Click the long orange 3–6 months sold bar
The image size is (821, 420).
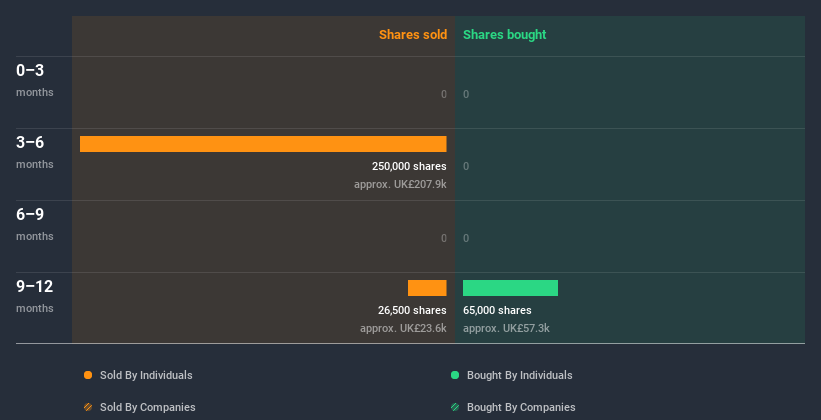(263, 144)
